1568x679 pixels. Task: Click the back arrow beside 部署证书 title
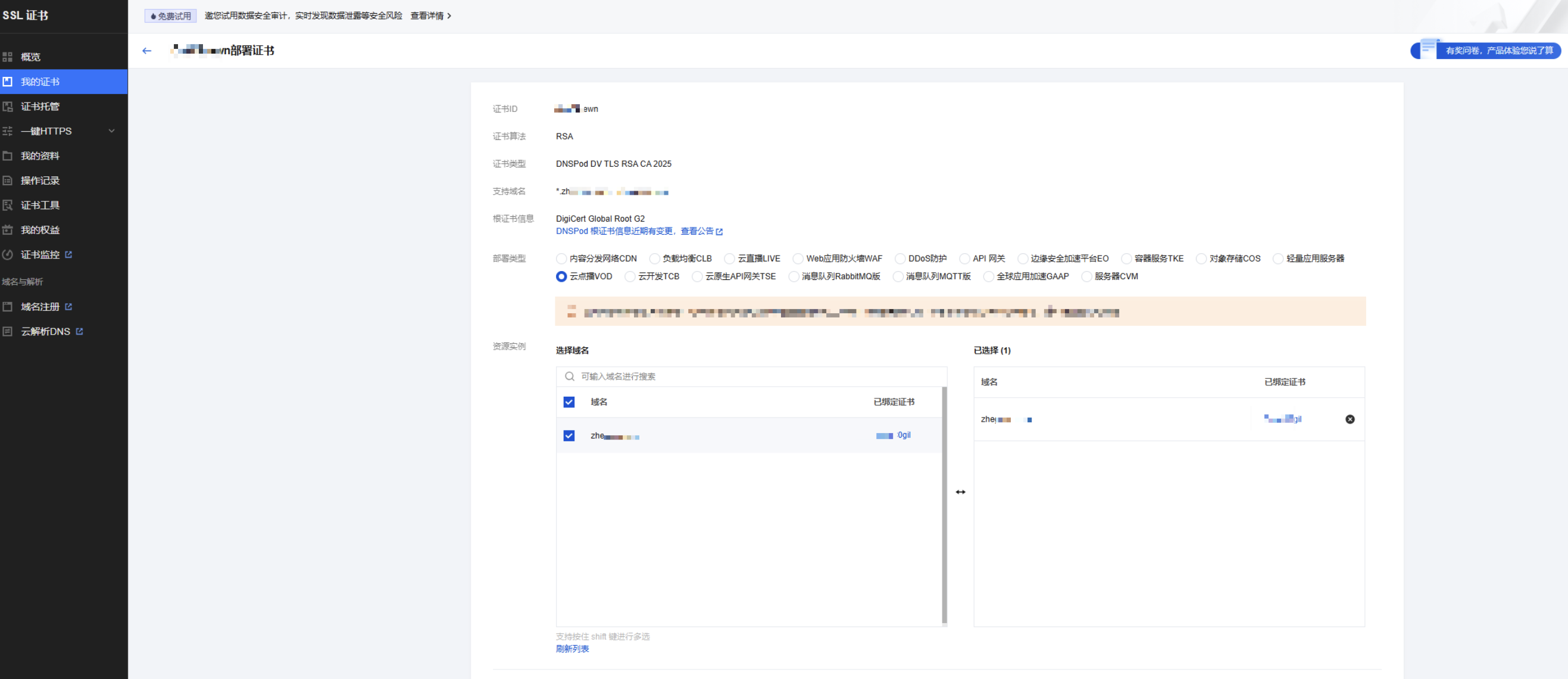(x=146, y=51)
